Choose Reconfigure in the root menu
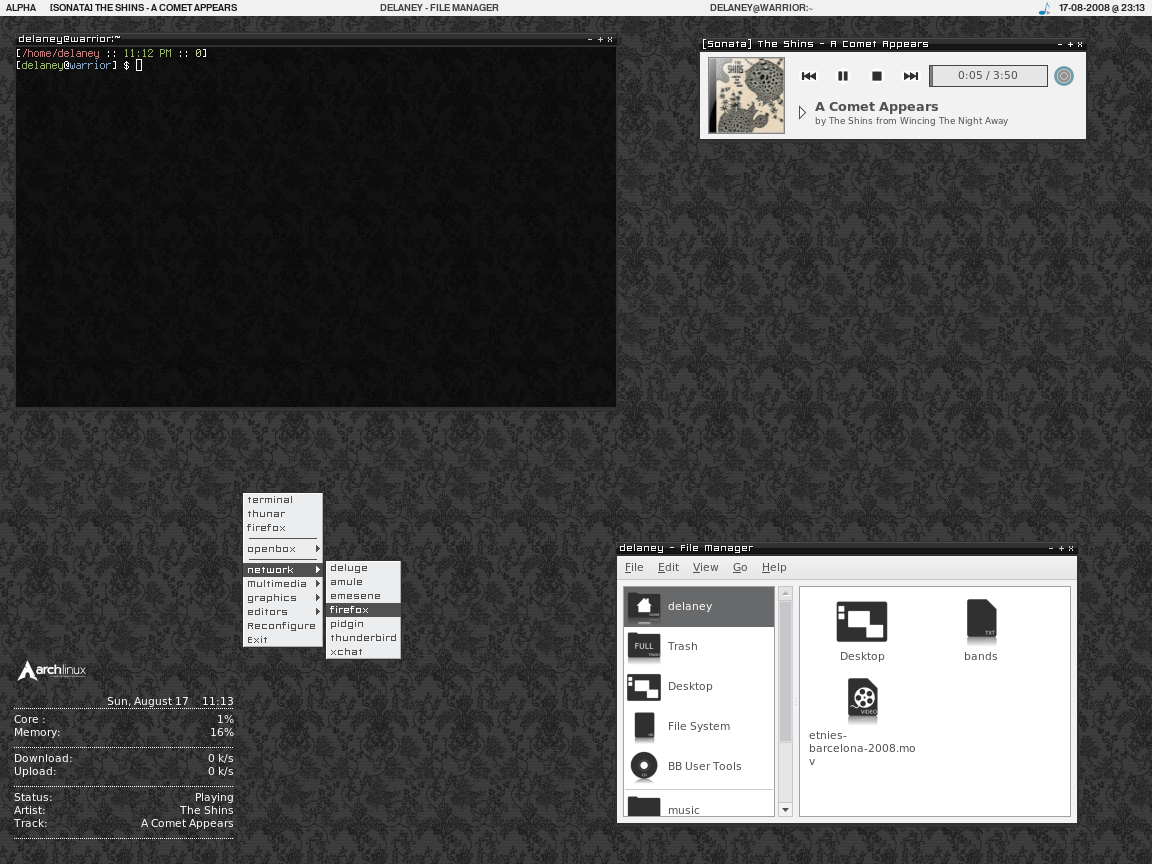This screenshot has height=864, width=1152. coord(283,625)
